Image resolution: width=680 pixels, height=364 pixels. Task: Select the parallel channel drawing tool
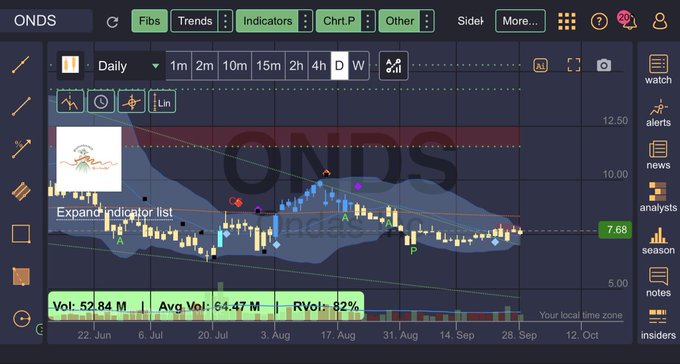coord(21,191)
